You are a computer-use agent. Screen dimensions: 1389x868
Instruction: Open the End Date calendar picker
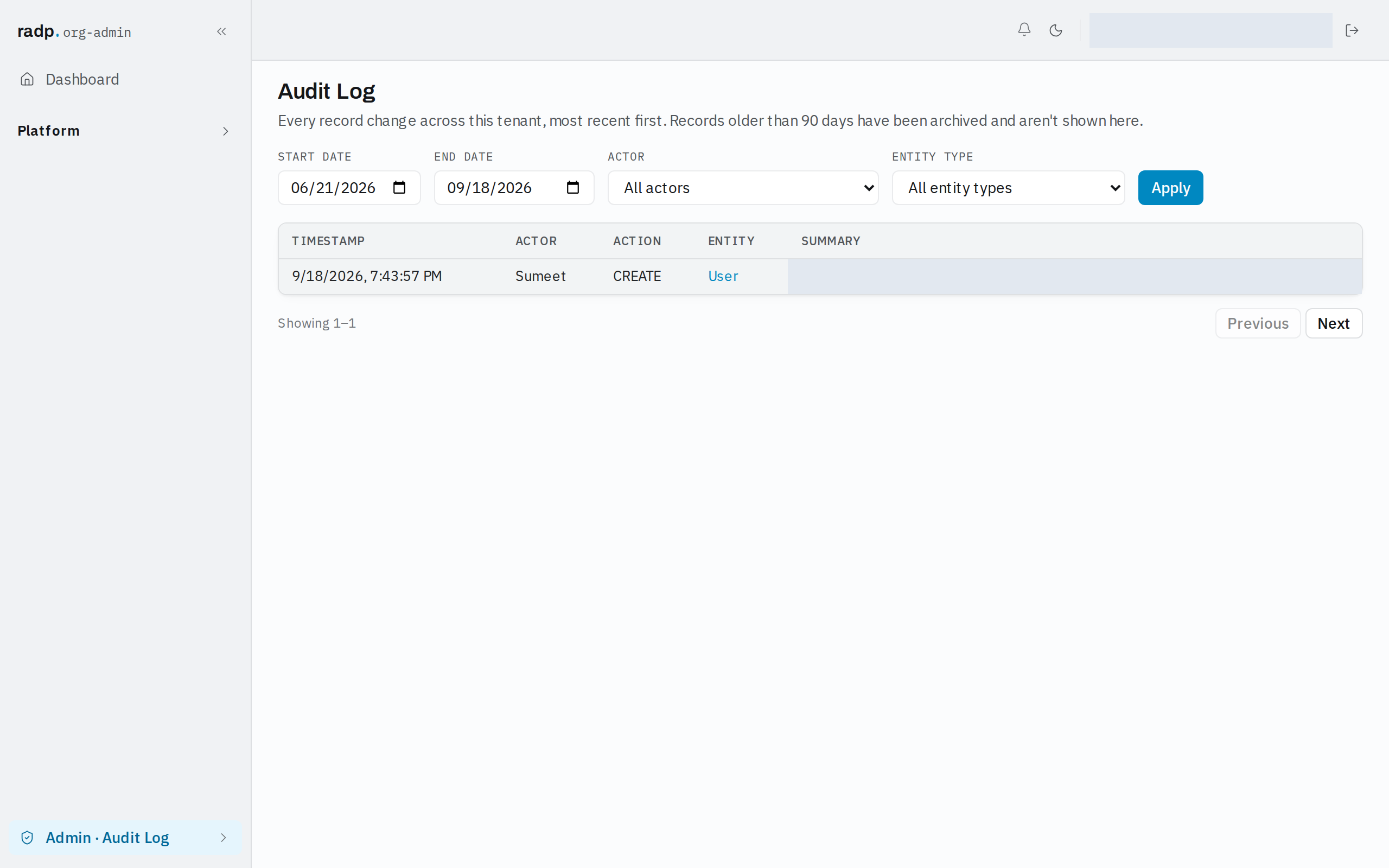pos(573,188)
